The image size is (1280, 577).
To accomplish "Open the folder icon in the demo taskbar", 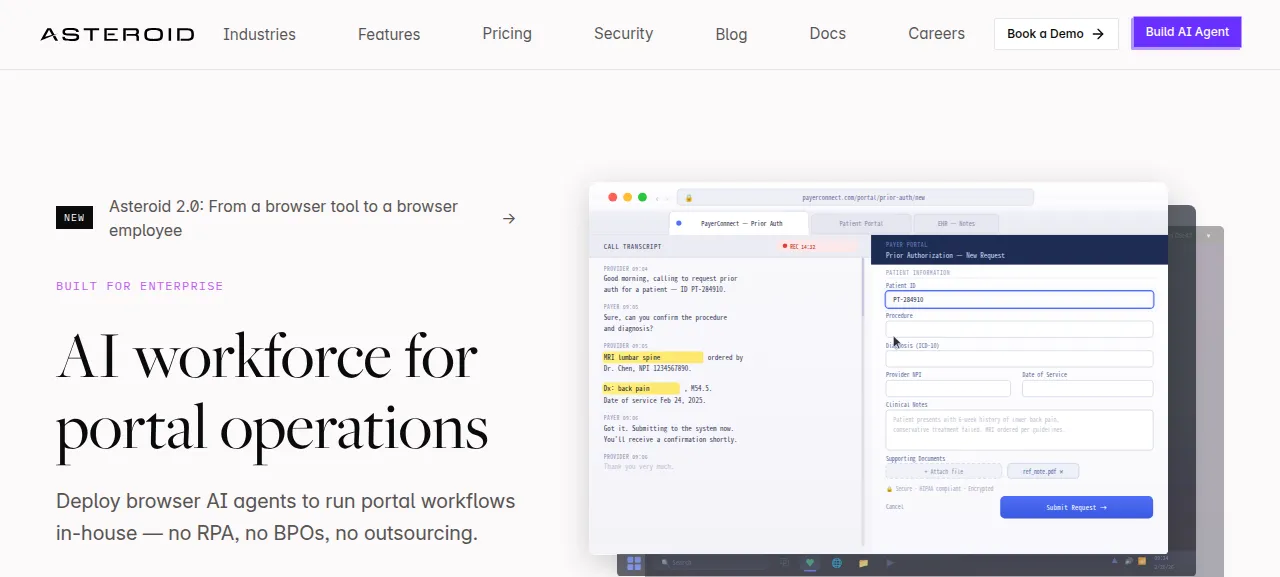I will 863,563.
